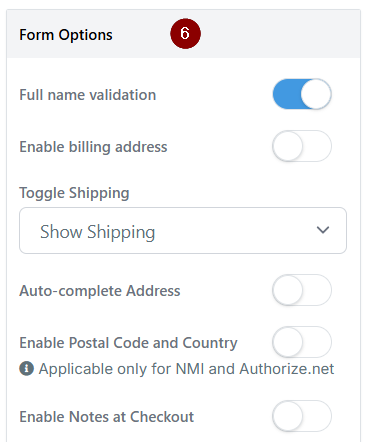This screenshot has width=370, height=442.
Task: Click the chevron arrow in shipping dropdown
Action: tap(323, 230)
